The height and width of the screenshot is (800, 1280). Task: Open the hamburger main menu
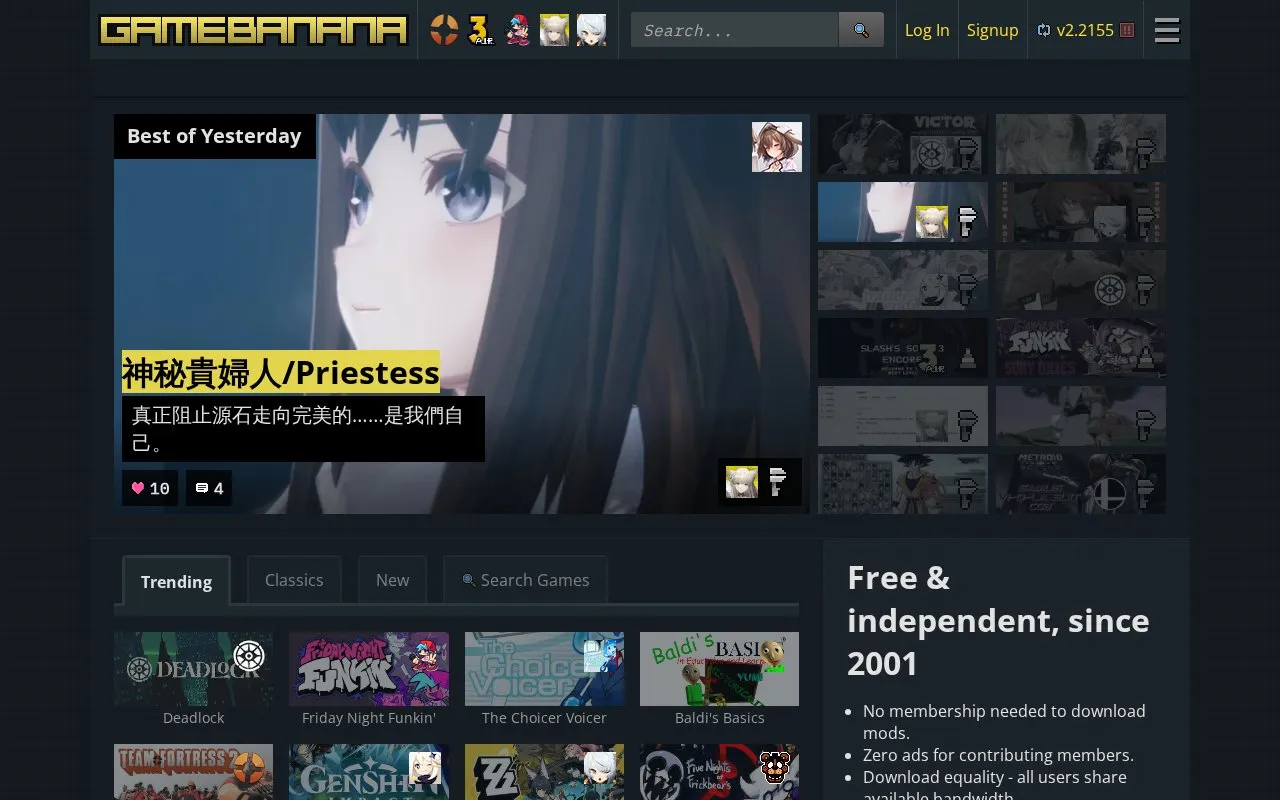[1167, 30]
